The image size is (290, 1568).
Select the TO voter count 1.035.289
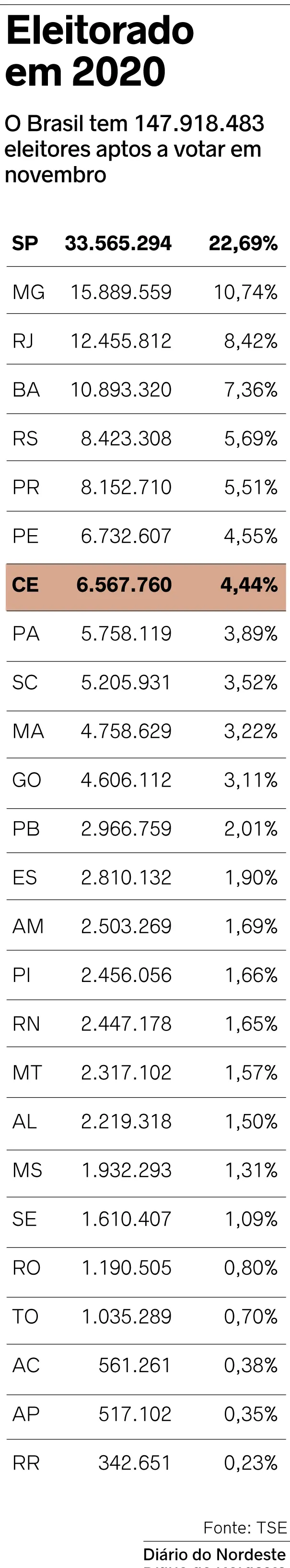(127, 1316)
